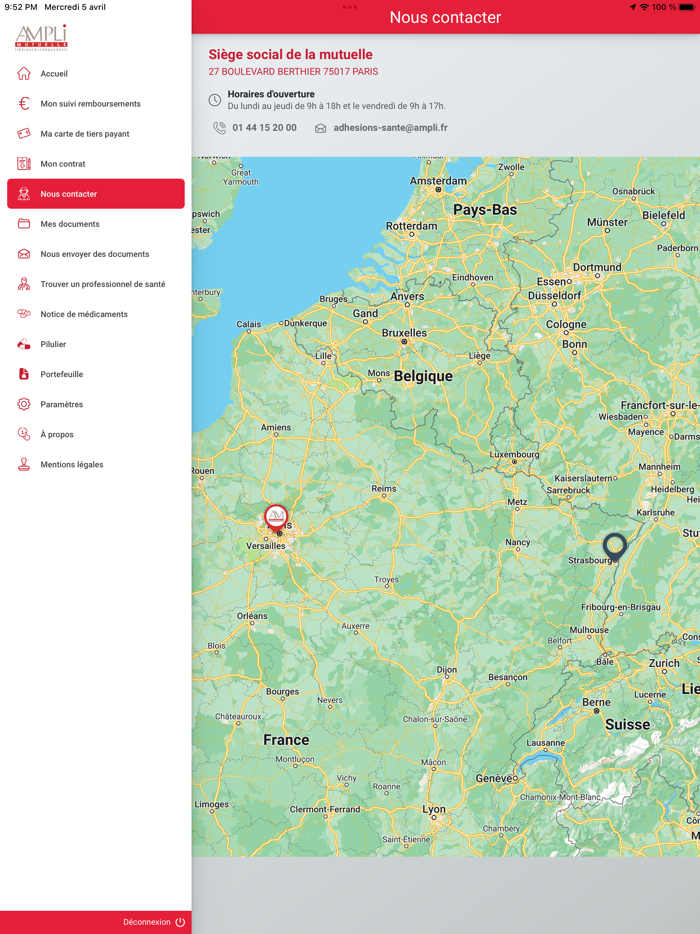The width and height of the screenshot is (700, 934).
Task: Click the À propos icon
Action: point(24,434)
